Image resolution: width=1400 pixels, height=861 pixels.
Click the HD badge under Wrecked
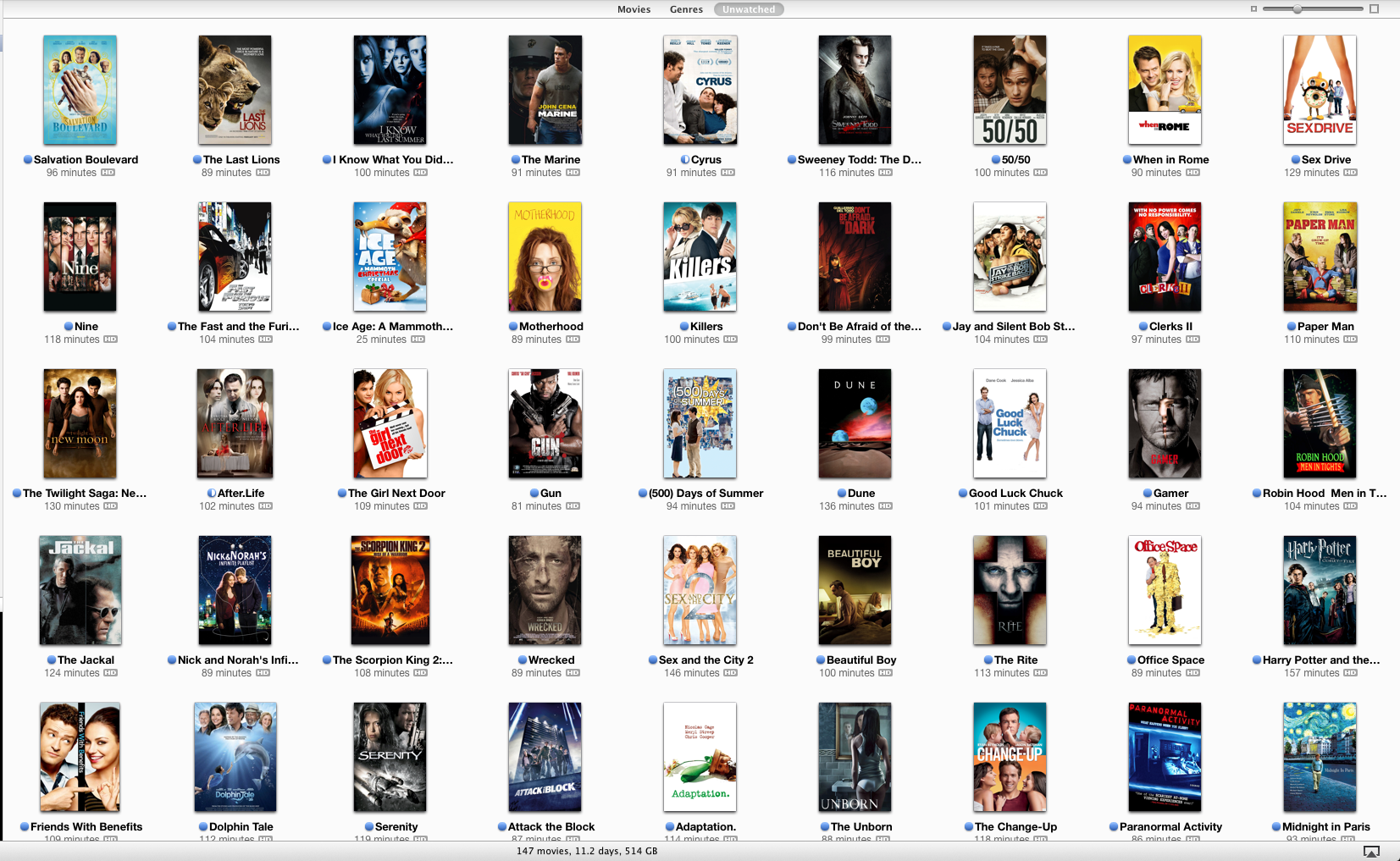click(x=573, y=673)
